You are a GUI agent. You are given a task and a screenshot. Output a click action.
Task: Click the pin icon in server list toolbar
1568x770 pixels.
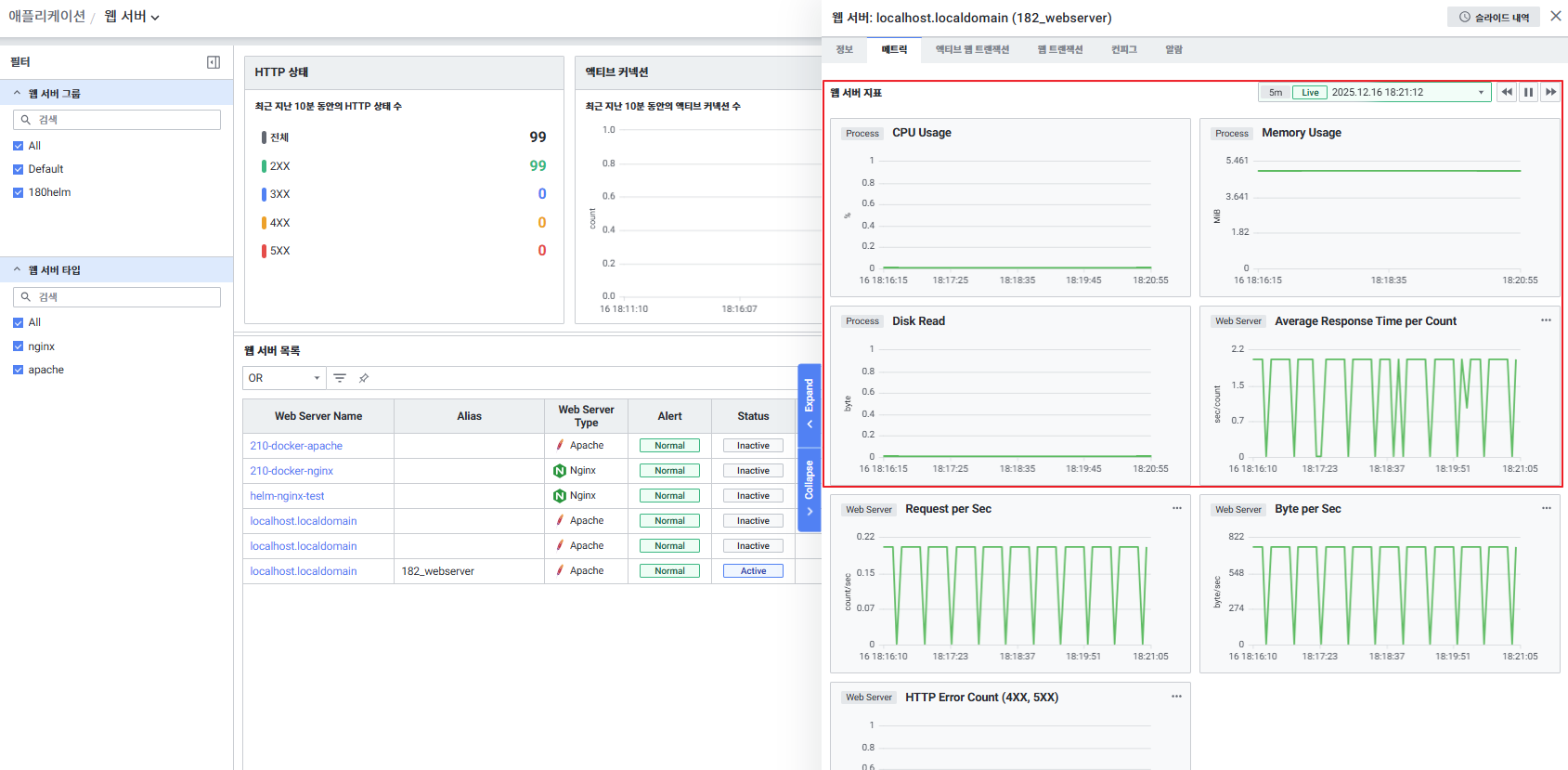click(364, 378)
